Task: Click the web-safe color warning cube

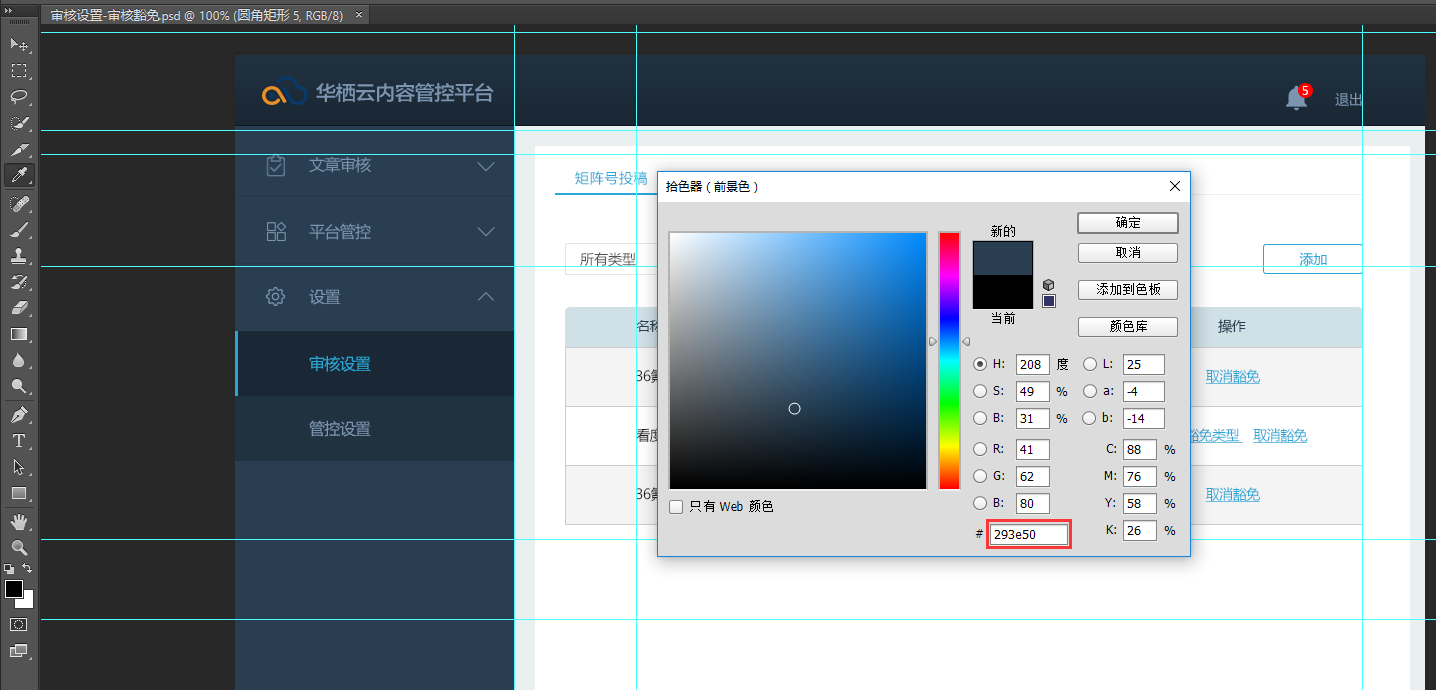Action: [1048, 285]
